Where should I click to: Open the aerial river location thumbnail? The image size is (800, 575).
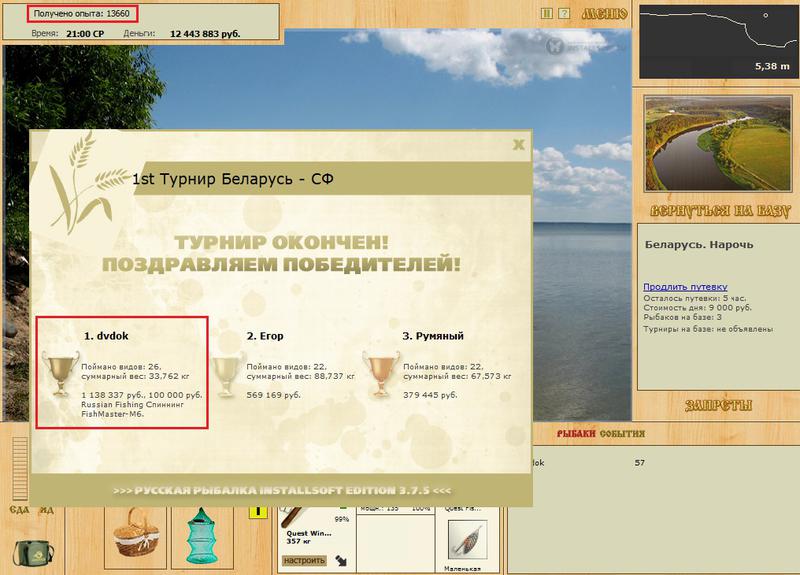pyautogui.click(x=718, y=144)
